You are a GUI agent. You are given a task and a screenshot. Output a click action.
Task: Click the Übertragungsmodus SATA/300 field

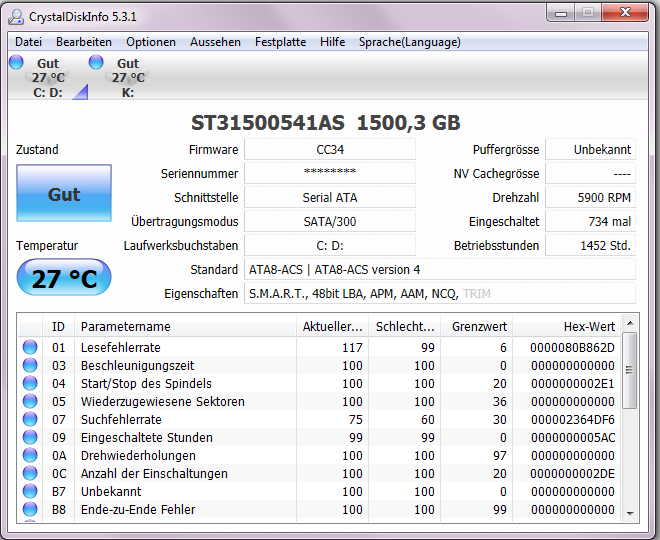coord(330,221)
